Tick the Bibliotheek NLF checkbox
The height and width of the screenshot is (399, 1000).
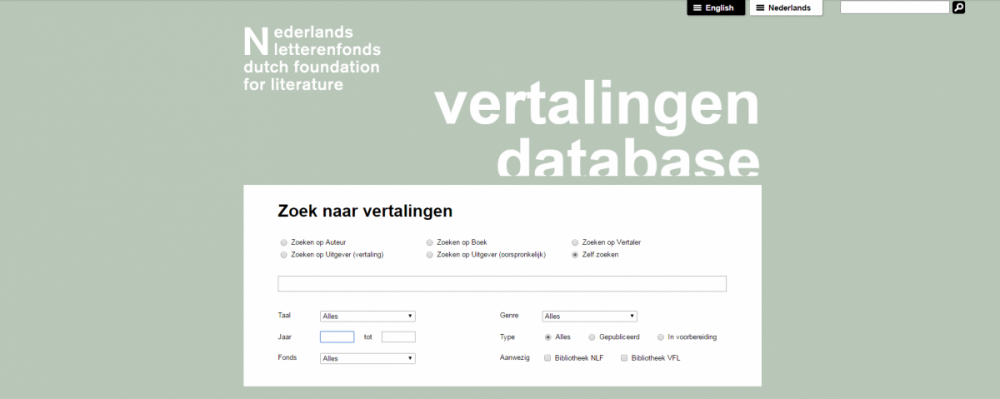pos(547,358)
